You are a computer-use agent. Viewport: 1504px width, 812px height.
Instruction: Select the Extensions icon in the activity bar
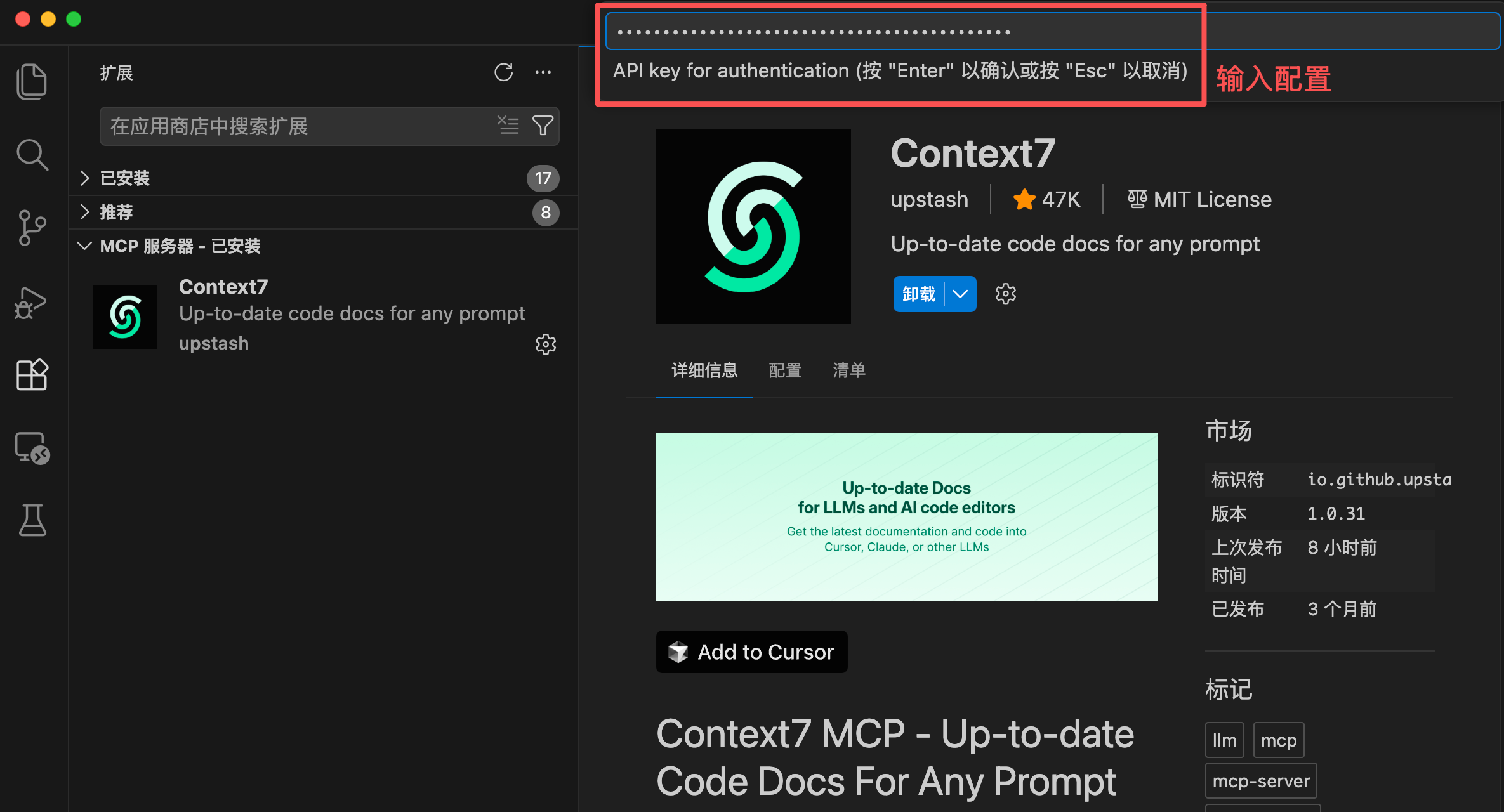(32, 375)
